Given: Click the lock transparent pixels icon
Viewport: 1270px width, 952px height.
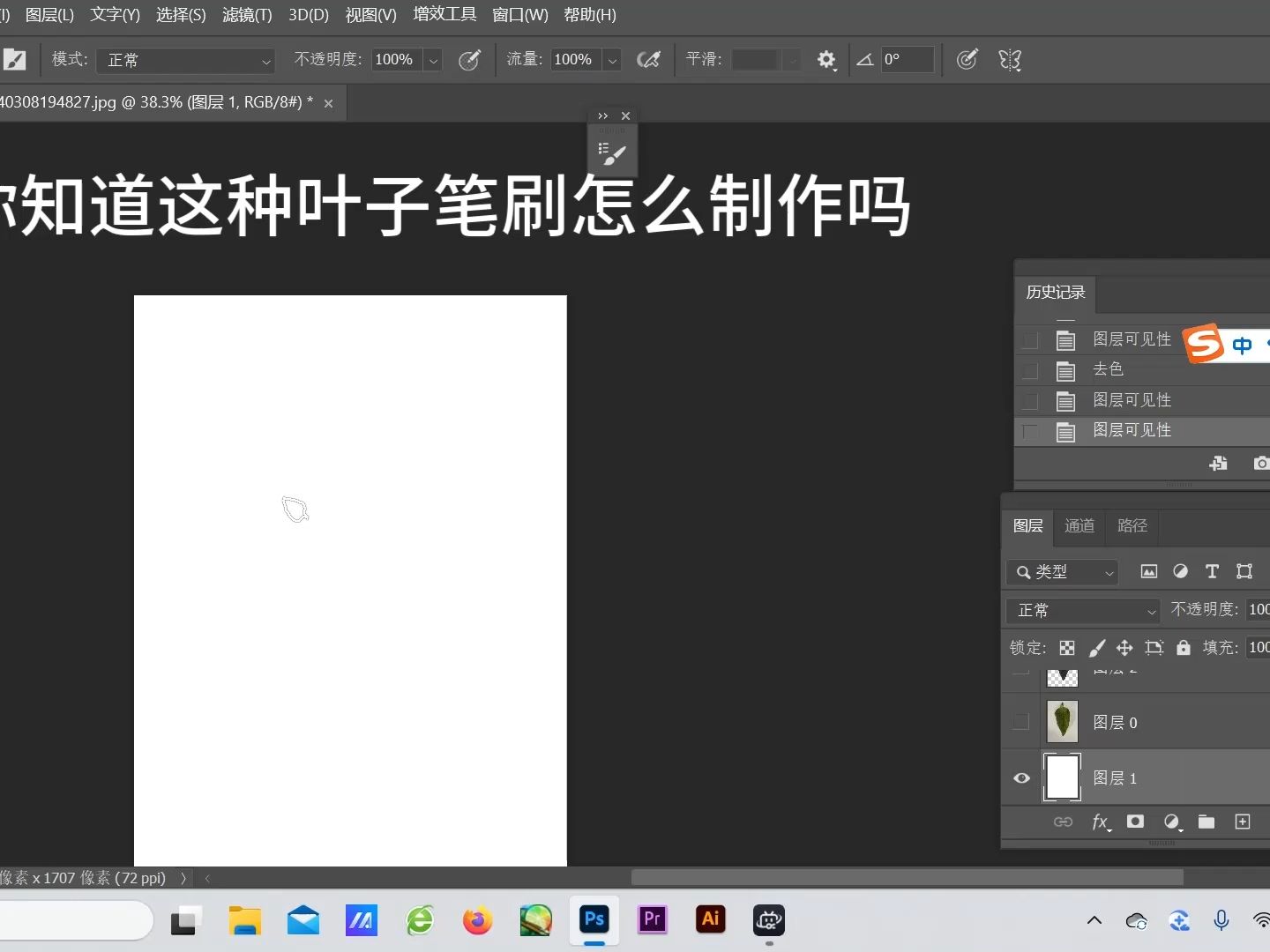Looking at the screenshot, I should [x=1067, y=648].
